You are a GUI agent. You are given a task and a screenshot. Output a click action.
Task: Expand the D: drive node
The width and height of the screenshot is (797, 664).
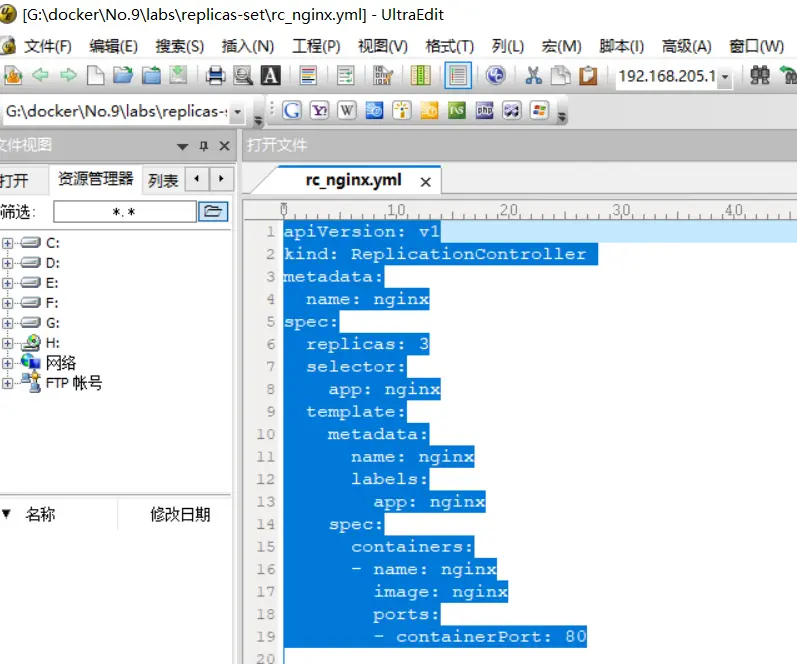[7, 263]
